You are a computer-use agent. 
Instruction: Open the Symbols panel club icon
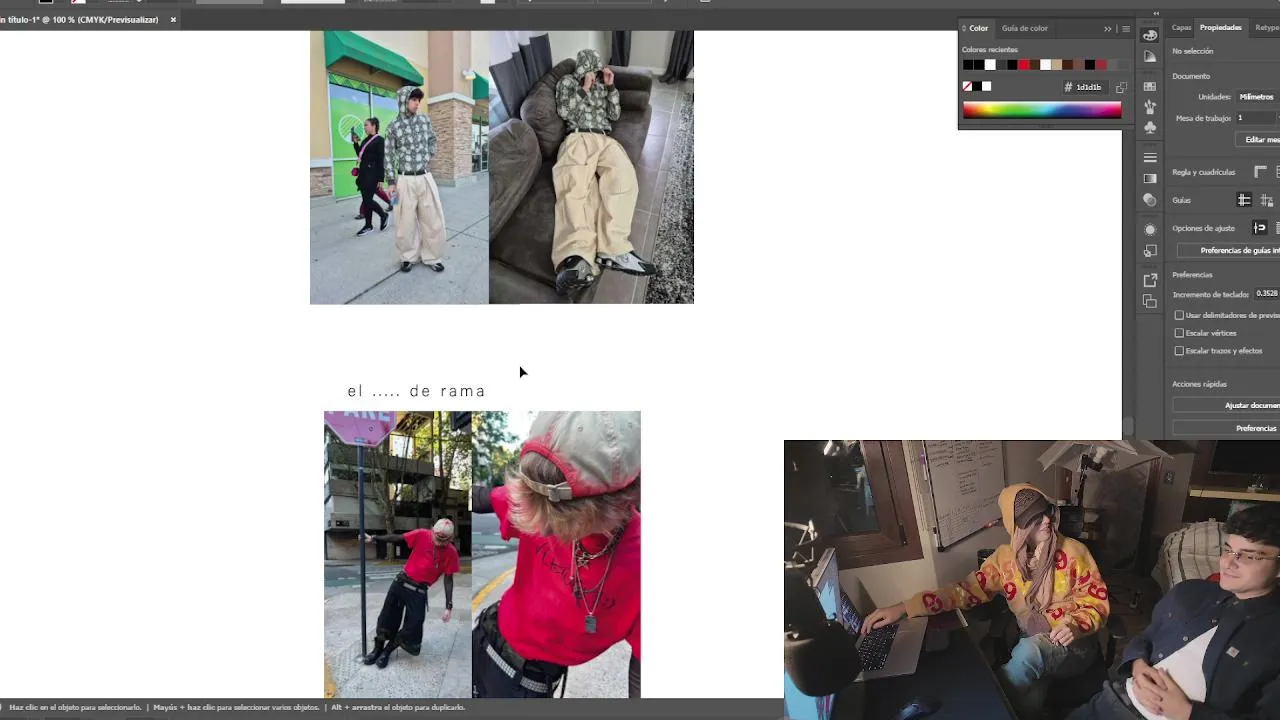[1150, 128]
